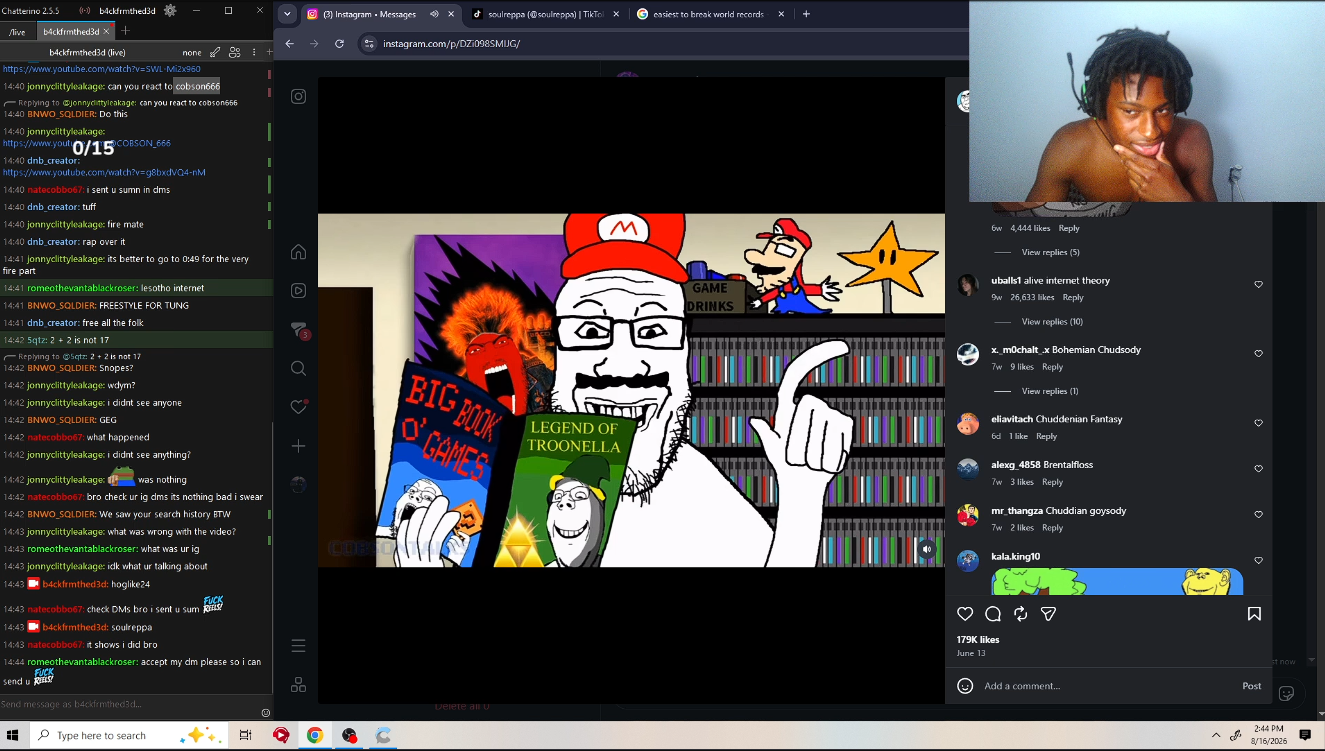
Task: Open Chrome from the taskbar
Action: (x=315, y=735)
